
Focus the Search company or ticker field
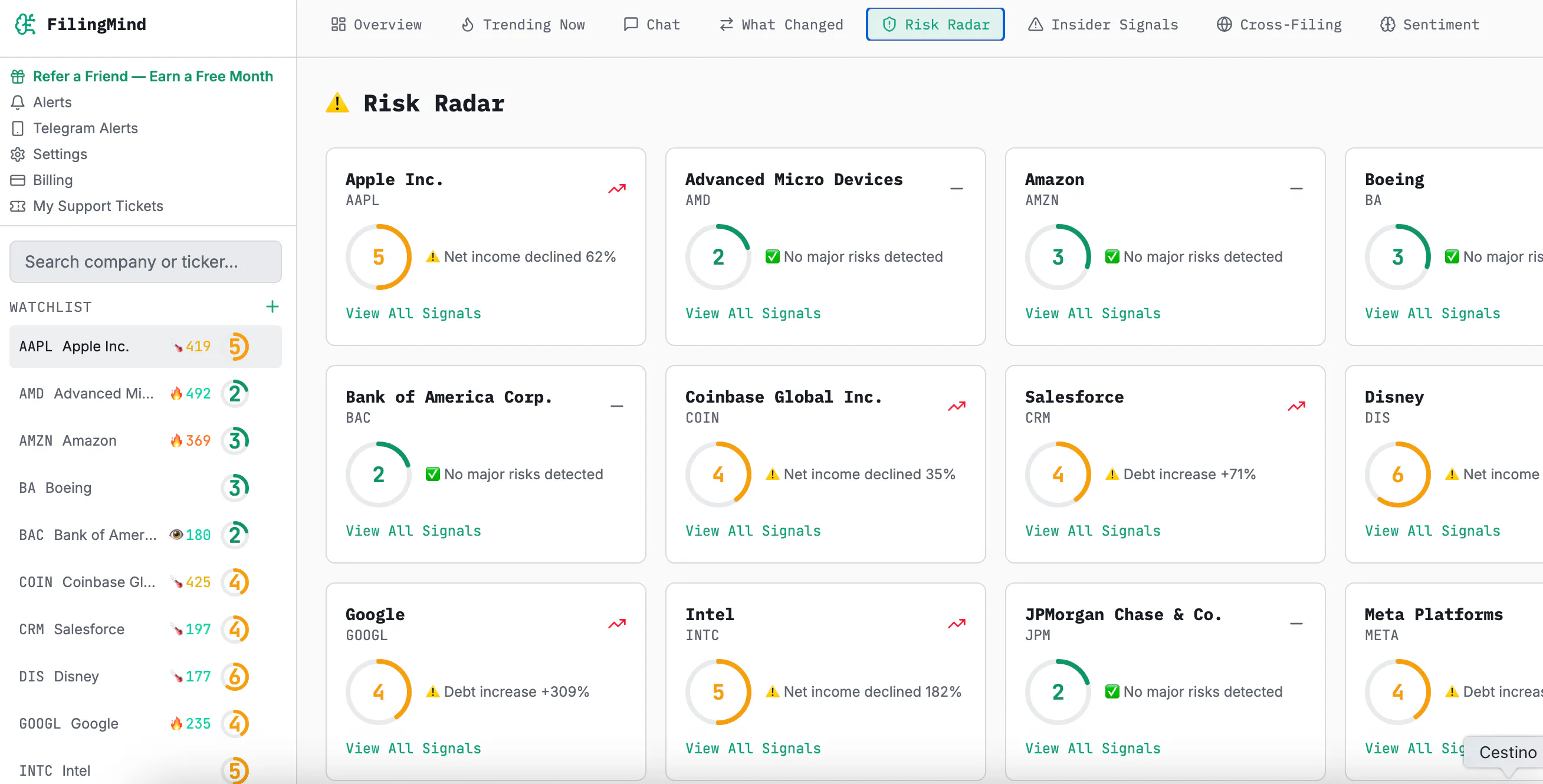(146, 262)
